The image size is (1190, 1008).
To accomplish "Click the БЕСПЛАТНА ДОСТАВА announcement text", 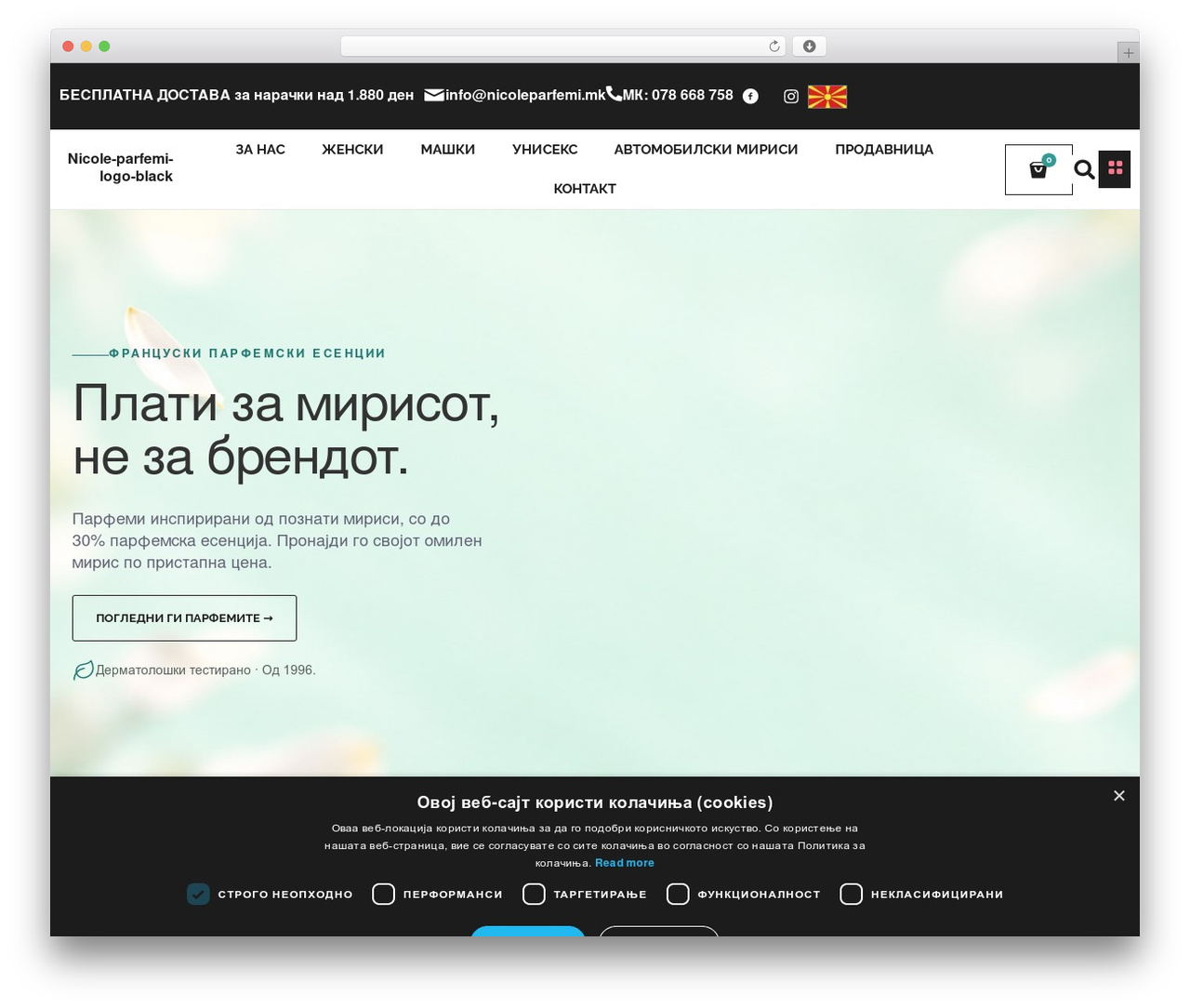I will pyautogui.click(x=236, y=95).
